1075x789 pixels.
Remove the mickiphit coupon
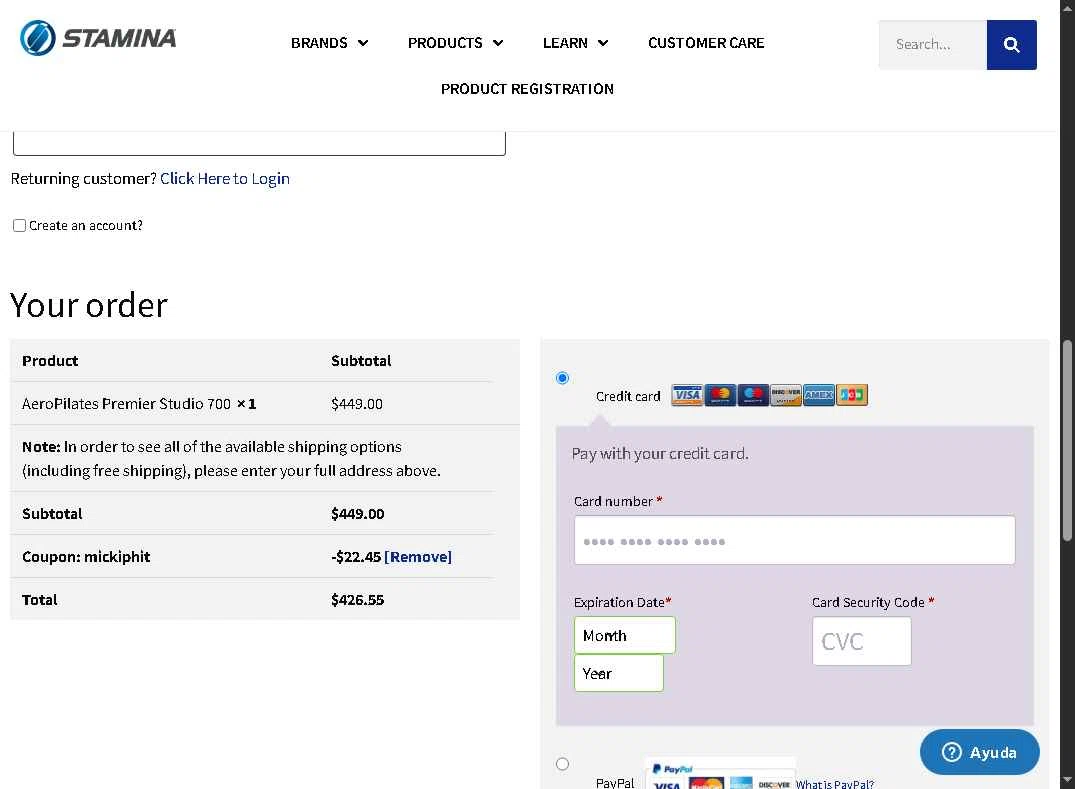(418, 557)
